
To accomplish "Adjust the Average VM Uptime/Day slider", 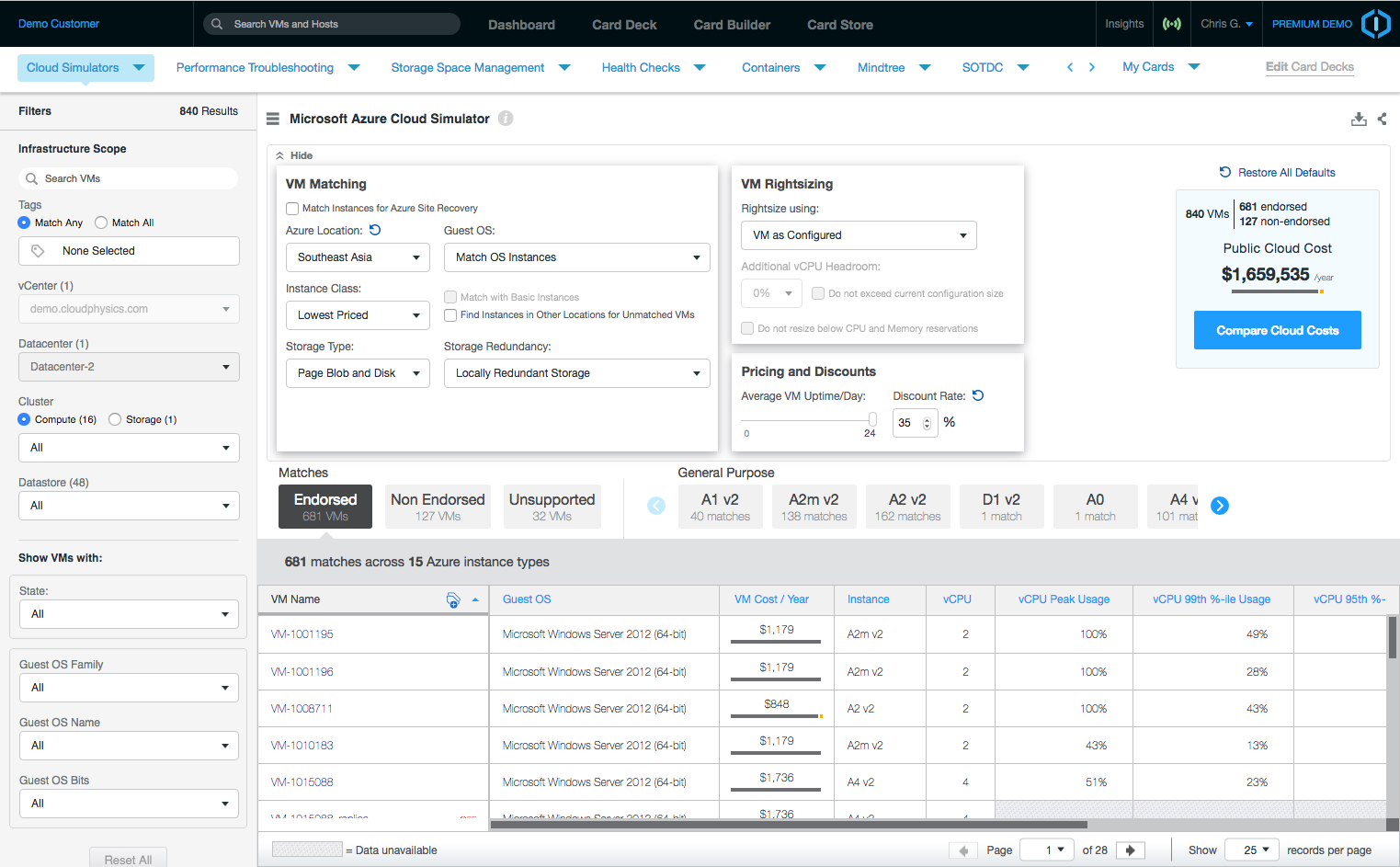I will [871, 419].
